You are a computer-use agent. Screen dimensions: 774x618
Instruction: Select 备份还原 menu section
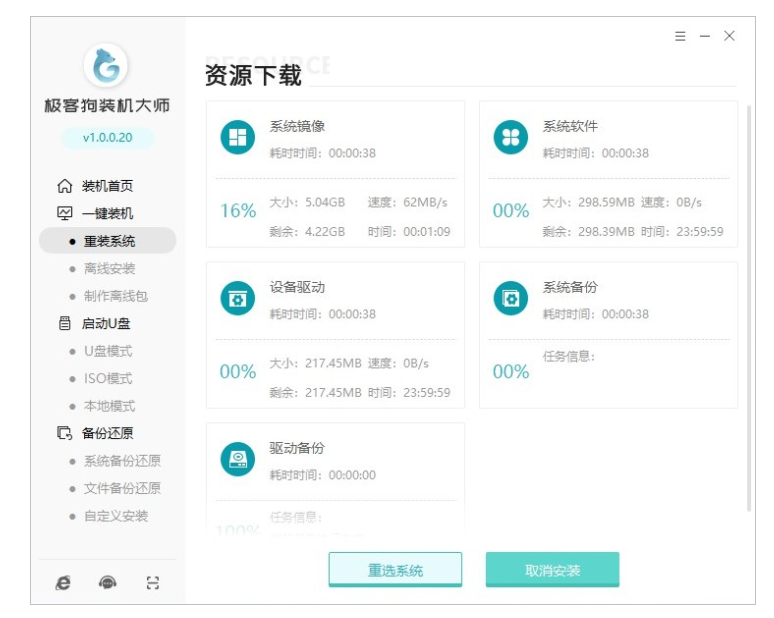tap(108, 433)
